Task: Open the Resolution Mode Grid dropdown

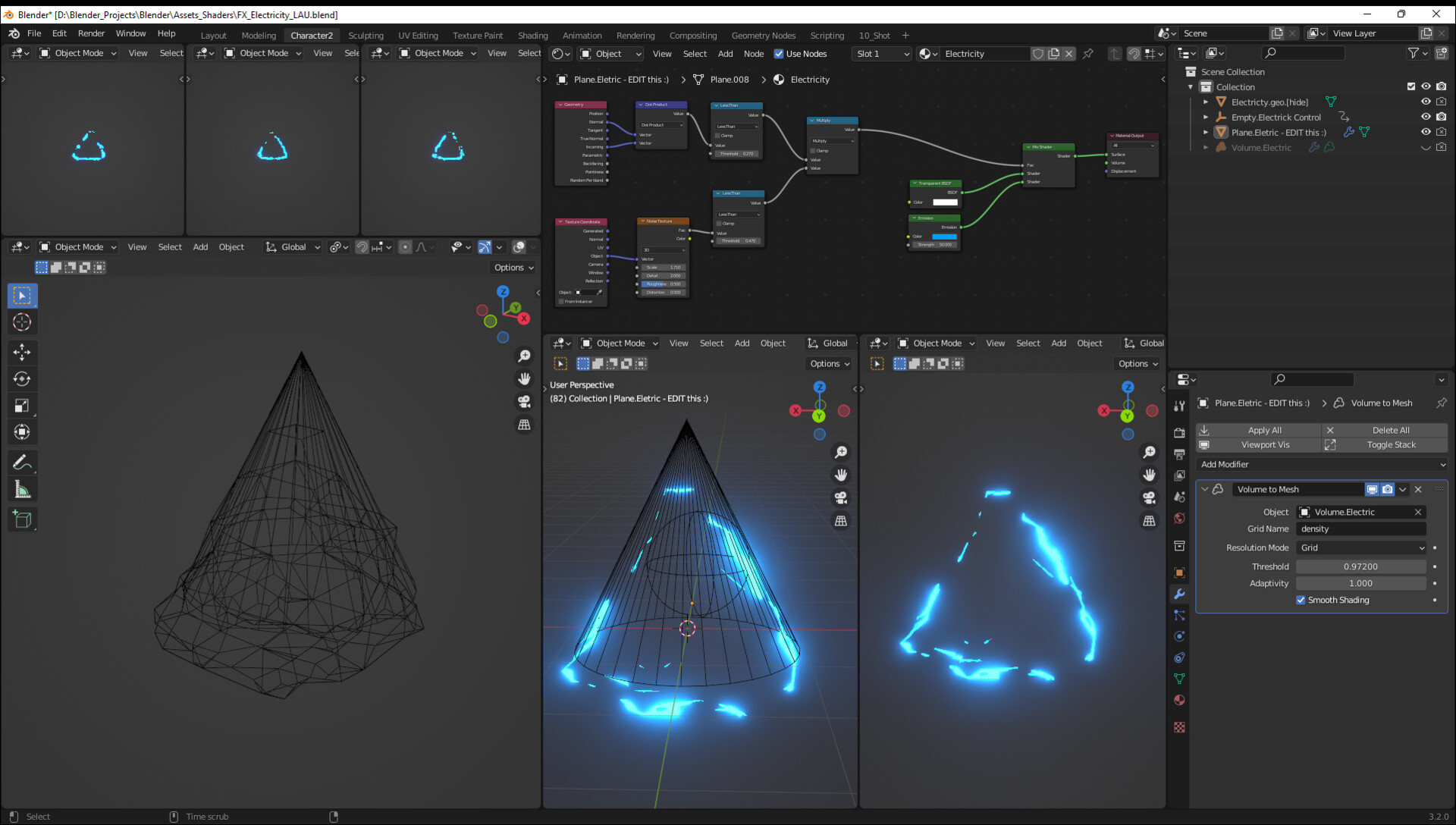Action: click(1361, 547)
